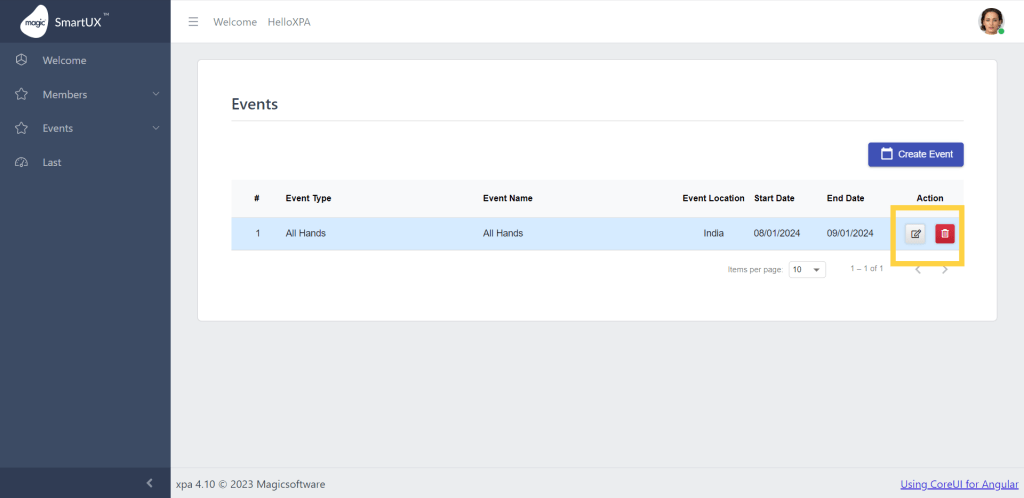
Task: Open HelloXPA in the top navigation
Action: (289, 22)
